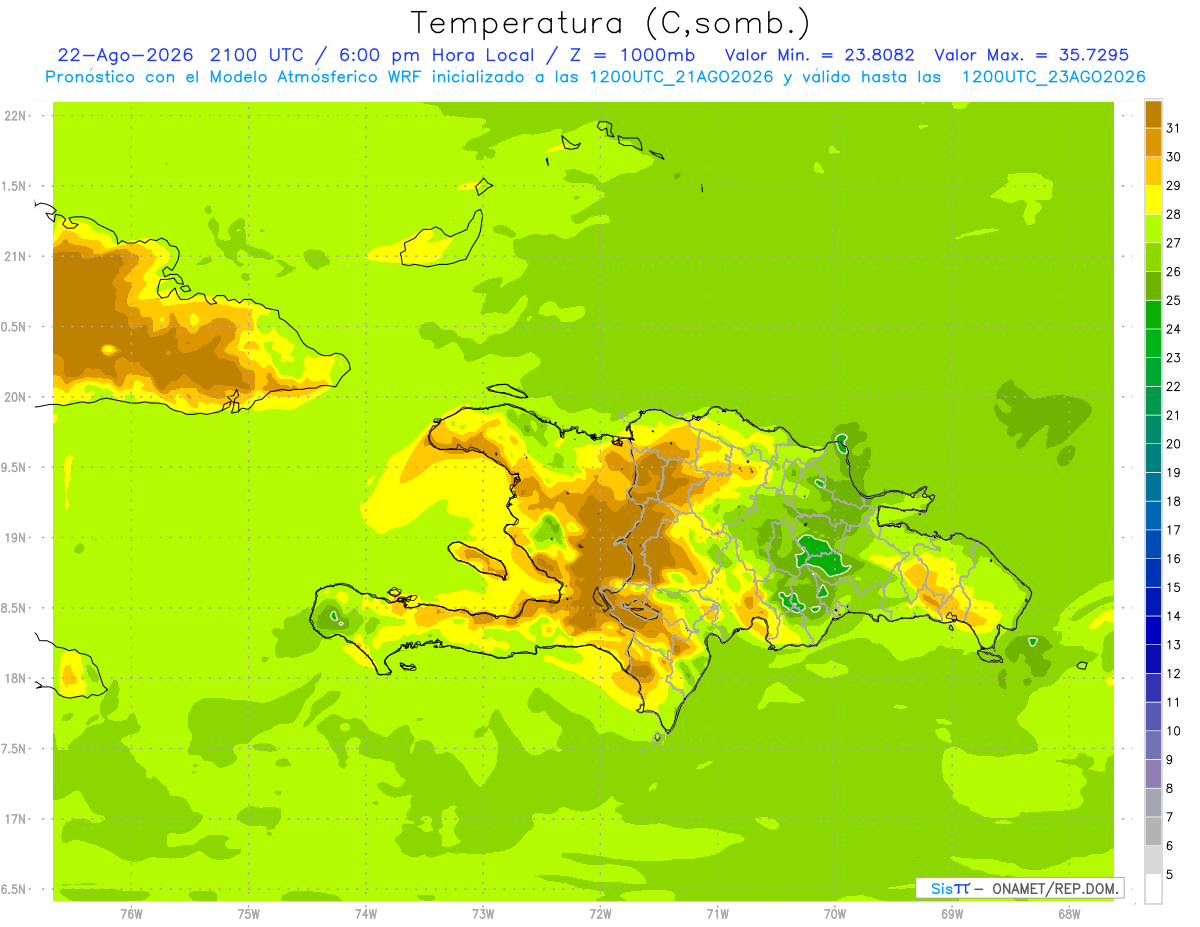Click the '6.5N' latitude label
The width and height of the screenshot is (1200, 927).
13,889
